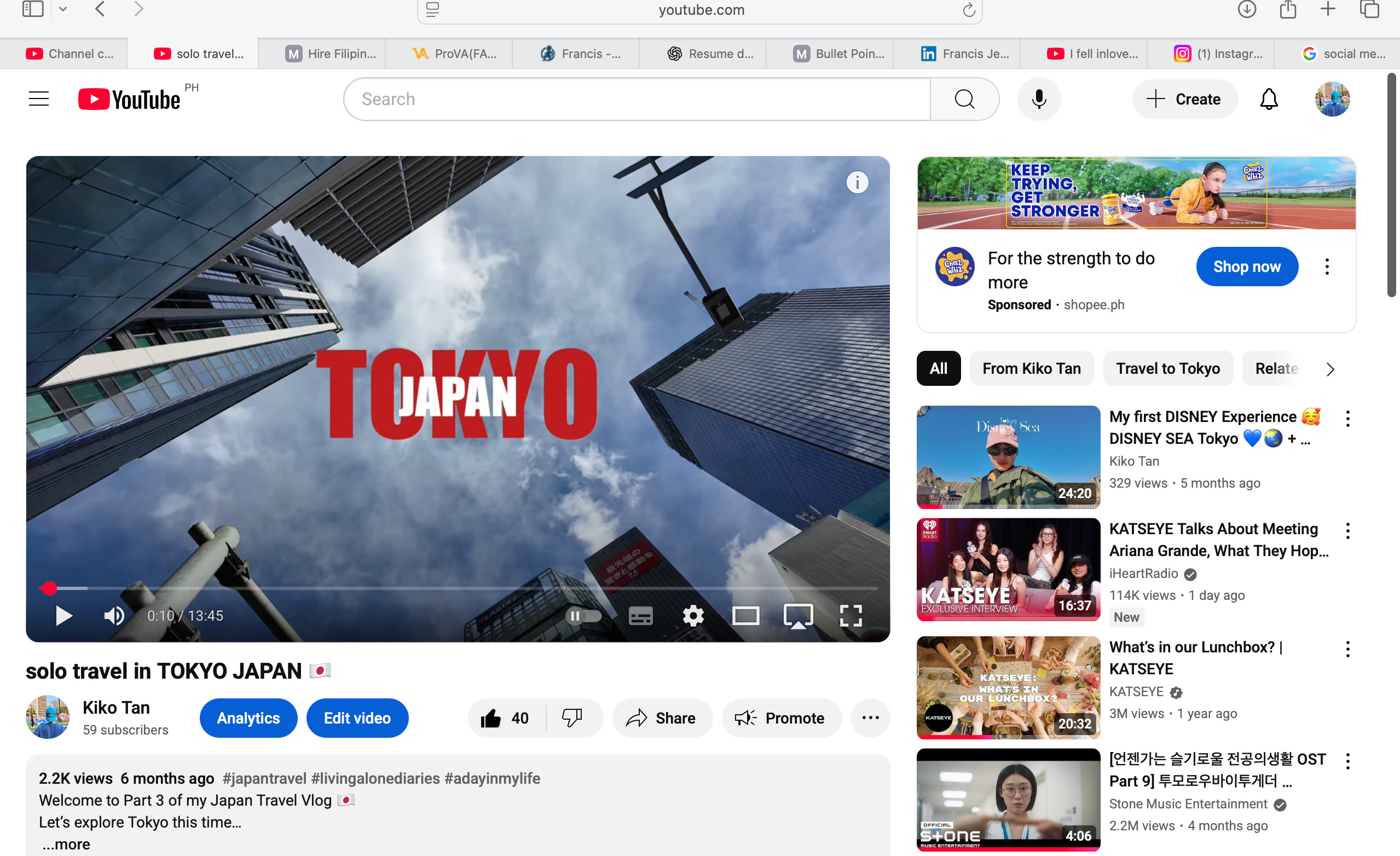Click the dislike thumbs-down icon
The image size is (1400, 856).
pyautogui.click(x=571, y=718)
